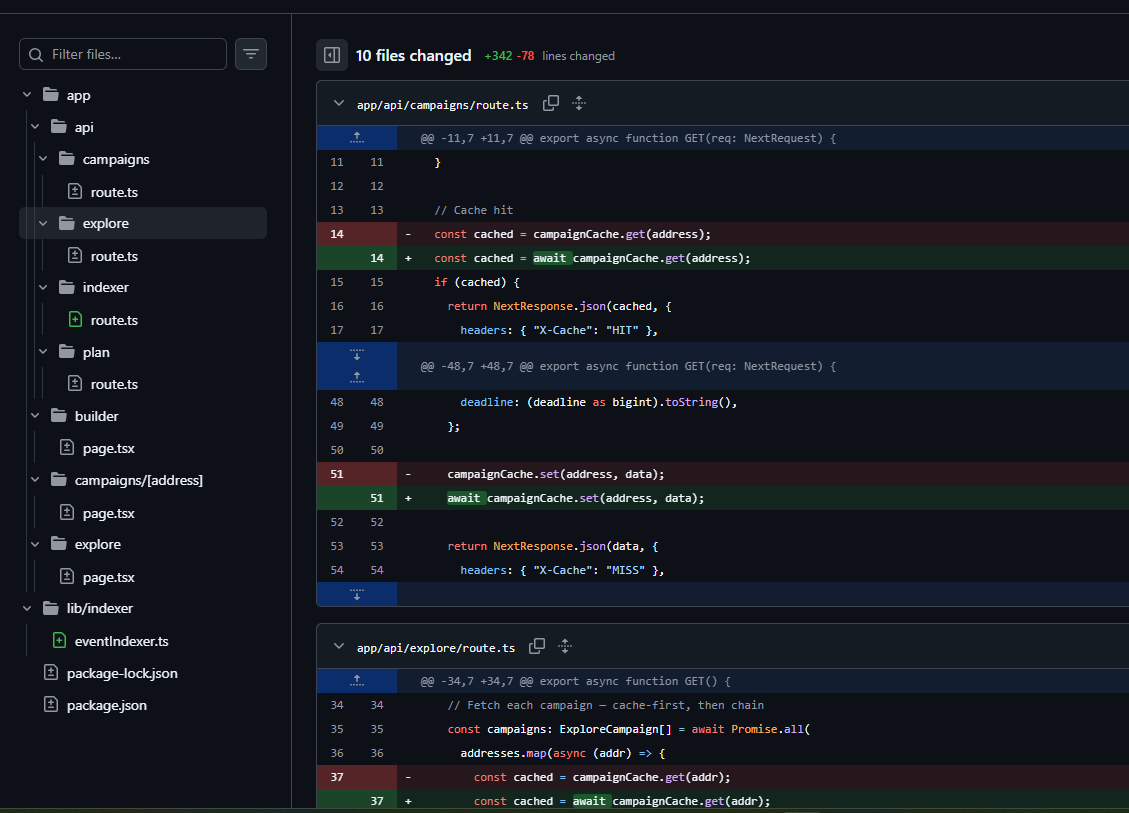
Task: Click the app folder icon
Action: pyautogui.click(x=50, y=94)
